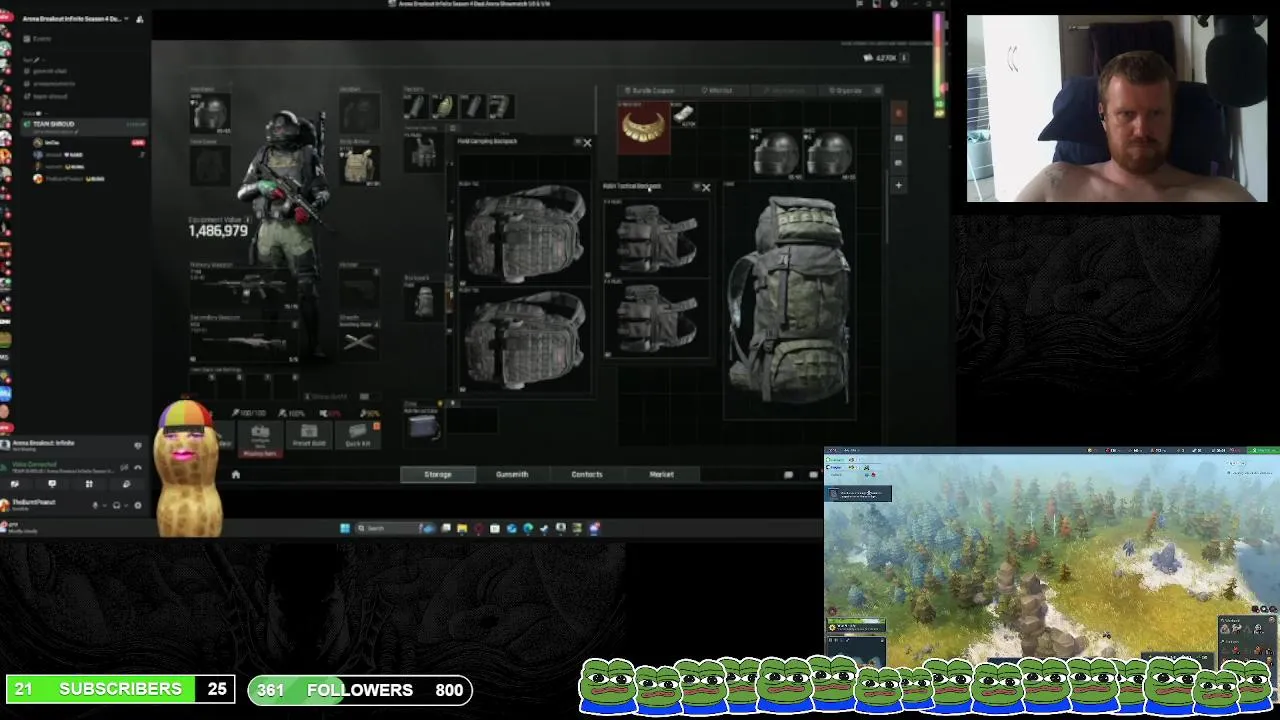Select the right helmet in the stash grid

pos(829,153)
